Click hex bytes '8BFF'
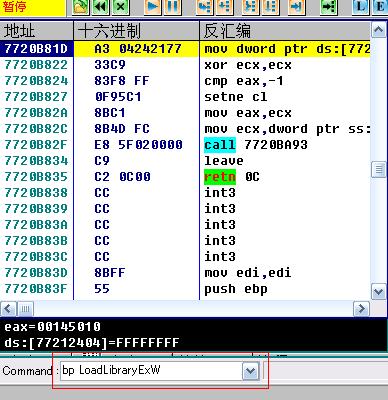 (x=110, y=273)
